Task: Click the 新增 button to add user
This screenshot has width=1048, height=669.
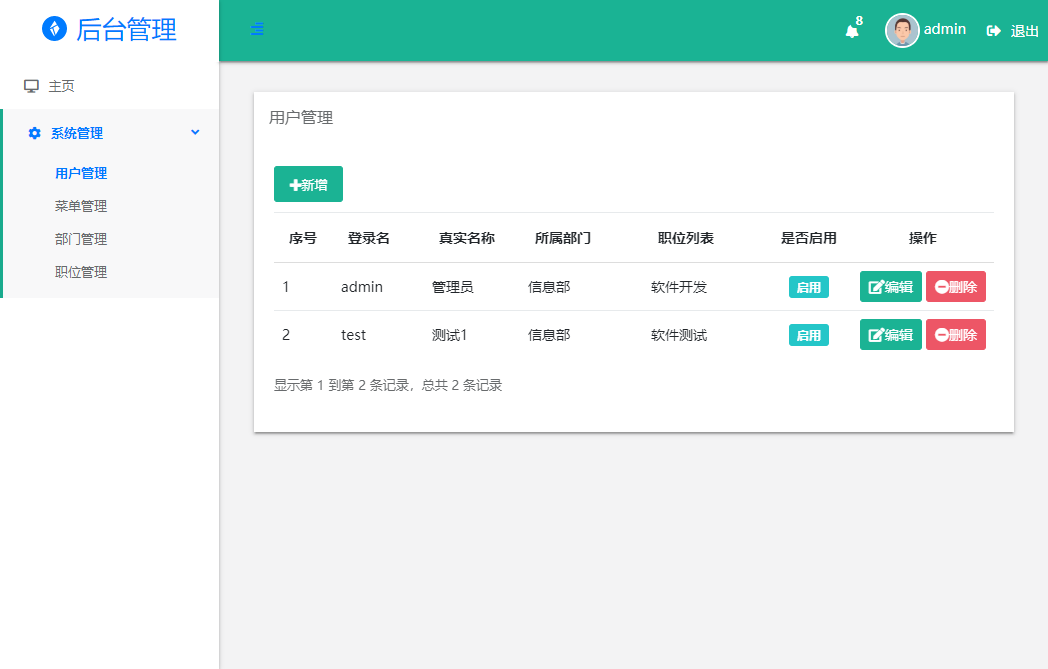Action: pos(308,184)
